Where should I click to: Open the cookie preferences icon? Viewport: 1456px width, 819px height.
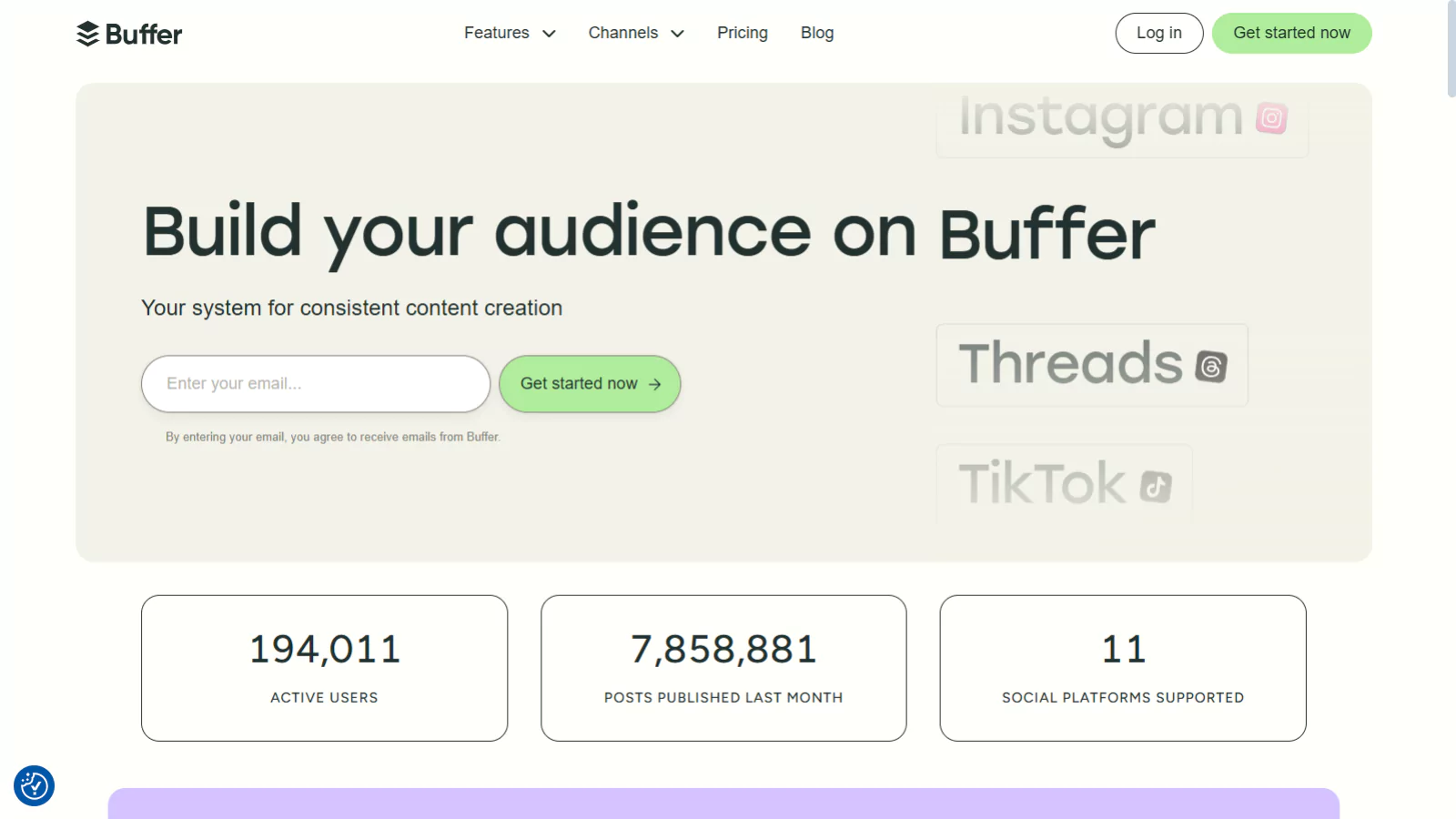point(34,785)
